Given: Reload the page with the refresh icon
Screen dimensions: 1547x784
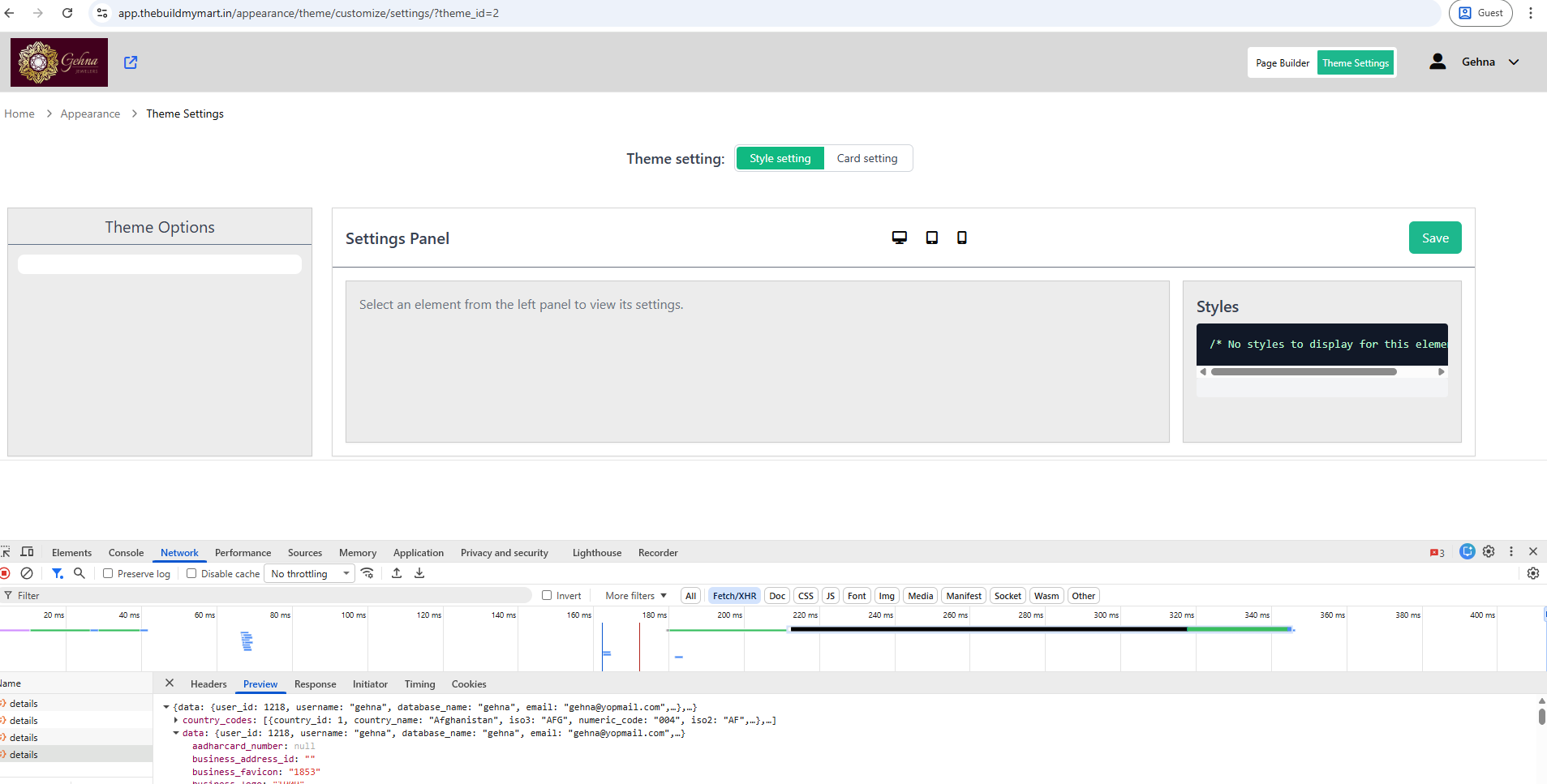Looking at the screenshot, I should click(x=67, y=13).
